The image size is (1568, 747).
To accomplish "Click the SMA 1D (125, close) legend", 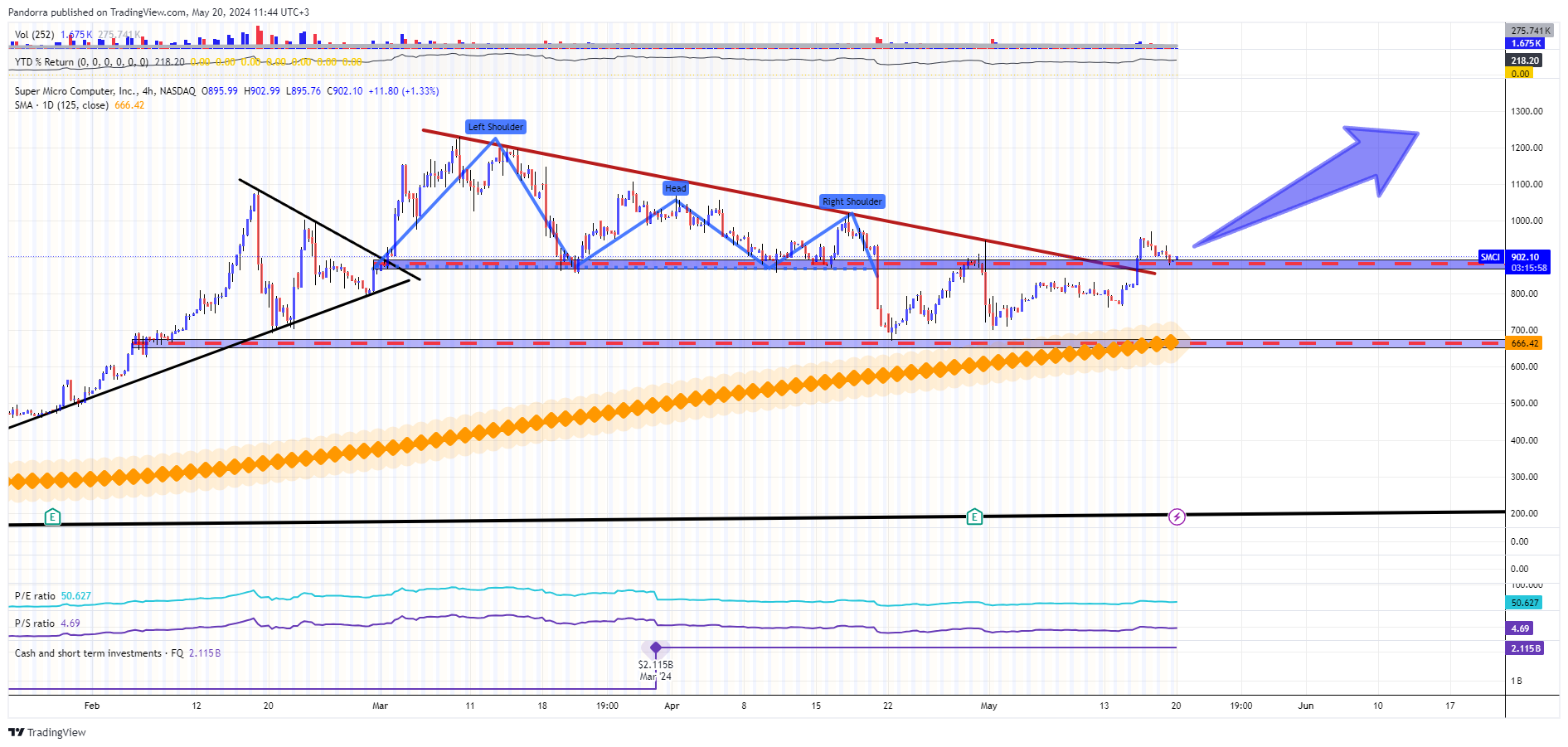I will pyautogui.click(x=61, y=105).
